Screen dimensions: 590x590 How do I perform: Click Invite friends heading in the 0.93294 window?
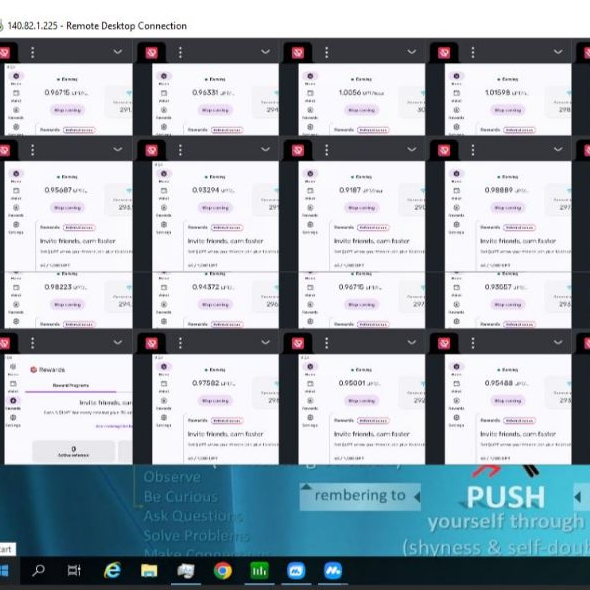tap(225, 241)
